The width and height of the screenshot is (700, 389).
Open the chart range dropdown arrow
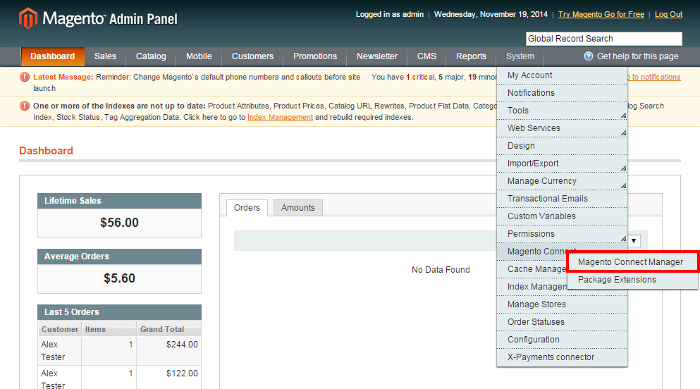click(634, 241)
